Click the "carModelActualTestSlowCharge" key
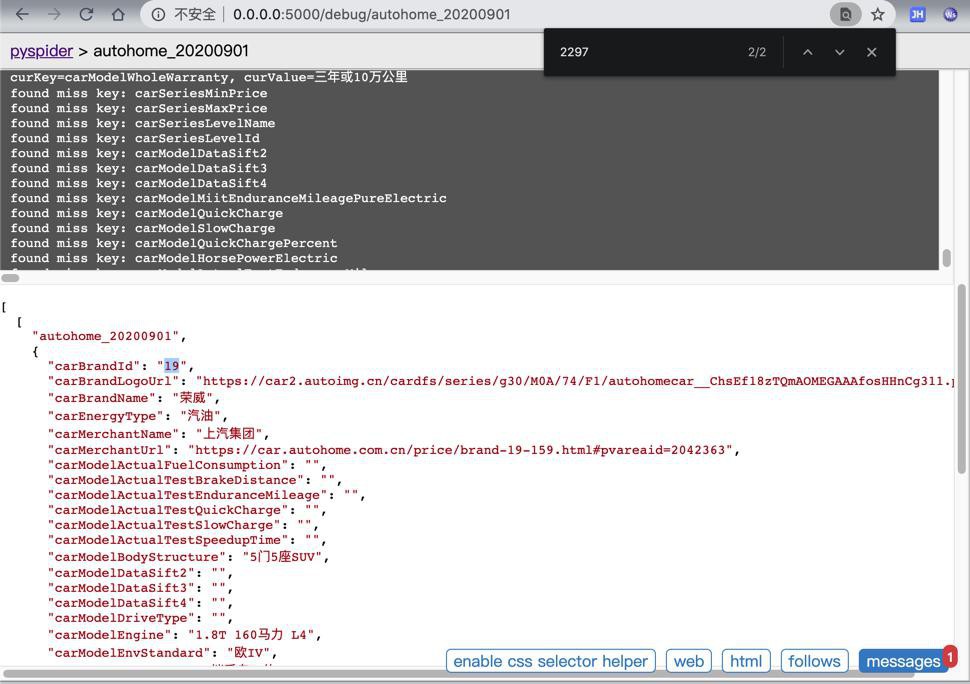Screen dimensions: 970x684 coord(164,525)
